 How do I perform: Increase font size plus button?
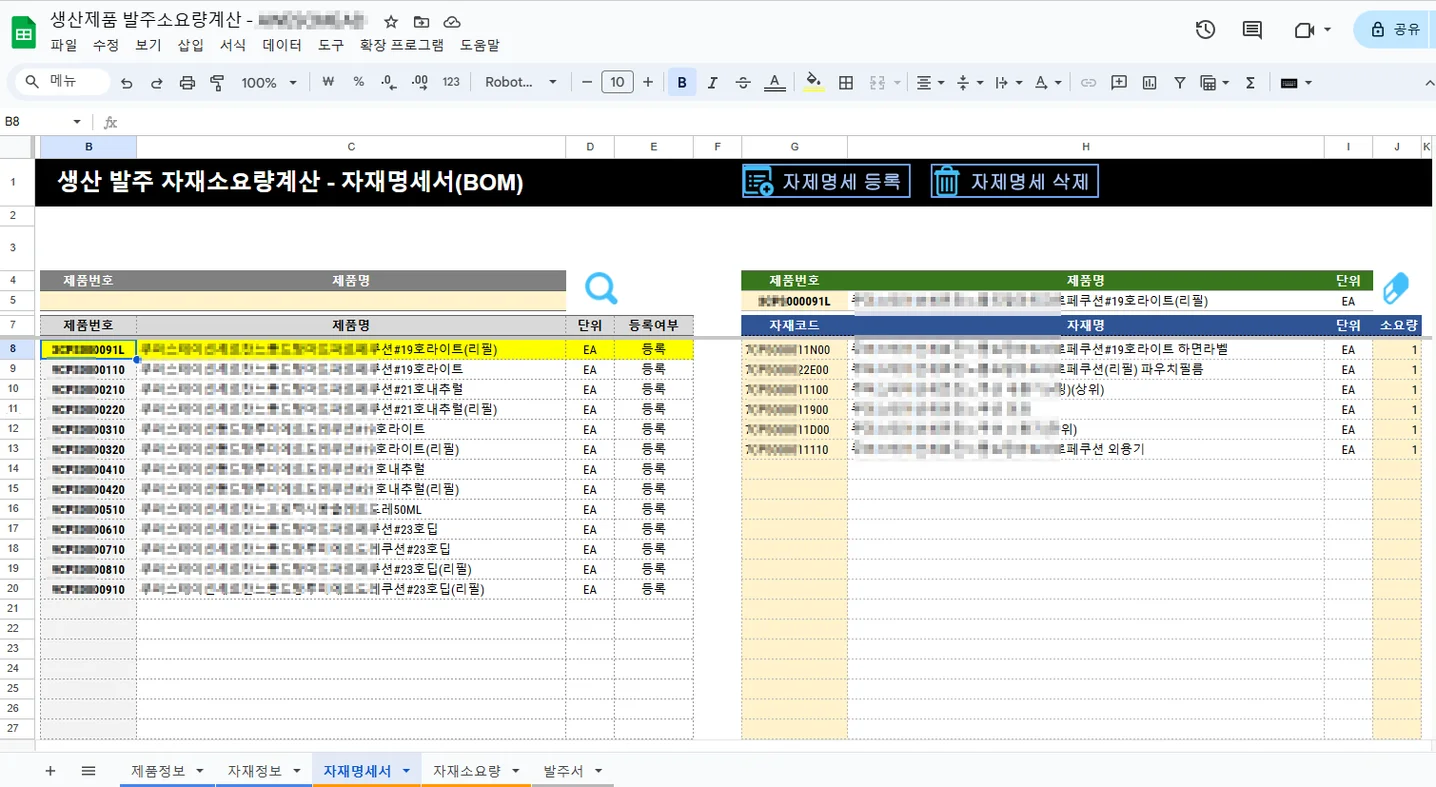coord(648,82)
